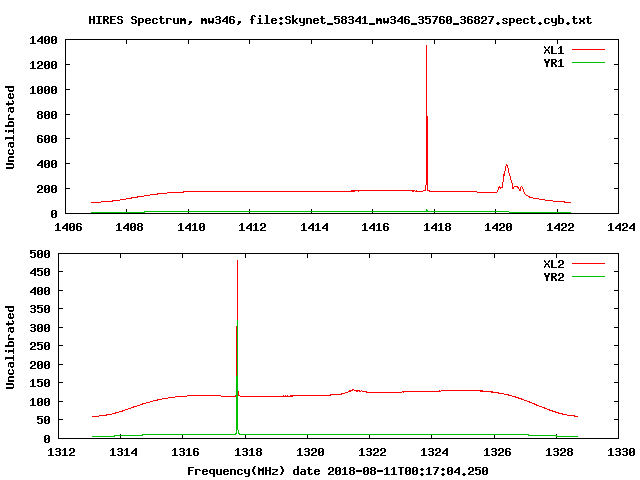Click the 1424 x-axis tick label

pyautogui.click(x=621, y=227)
